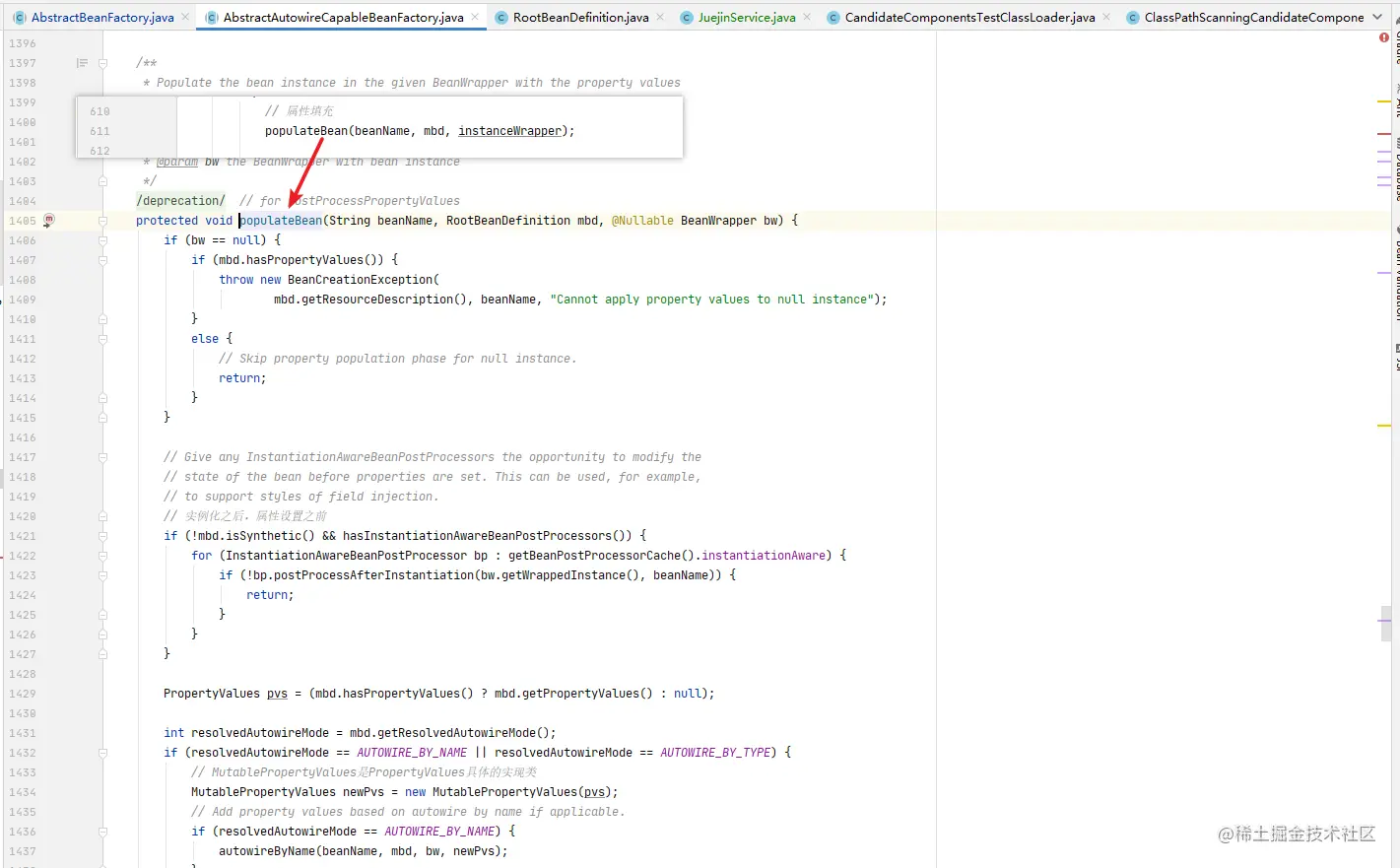Viewport: 1400px width, 868px height.
Task: Click 'autowireByName' call on line 1437
Action: 267,851
